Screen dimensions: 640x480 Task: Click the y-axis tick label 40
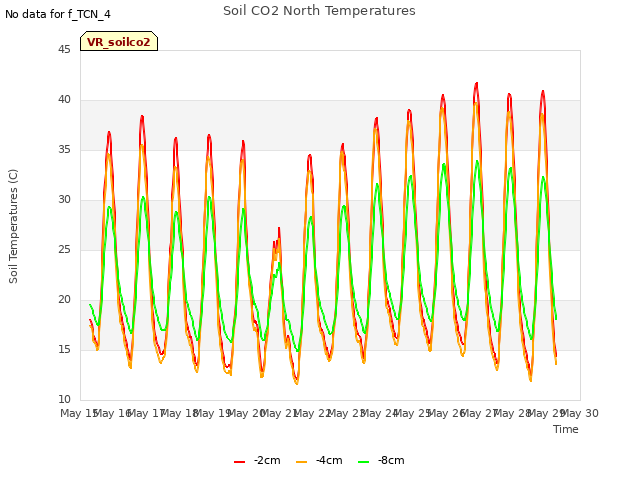(x=64, y=100)
